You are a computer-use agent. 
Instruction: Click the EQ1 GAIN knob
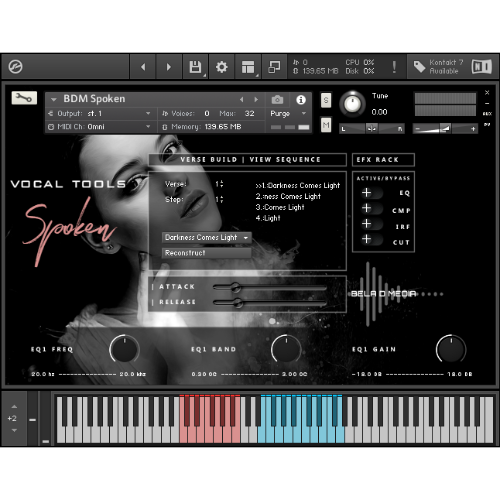point(451,349)
